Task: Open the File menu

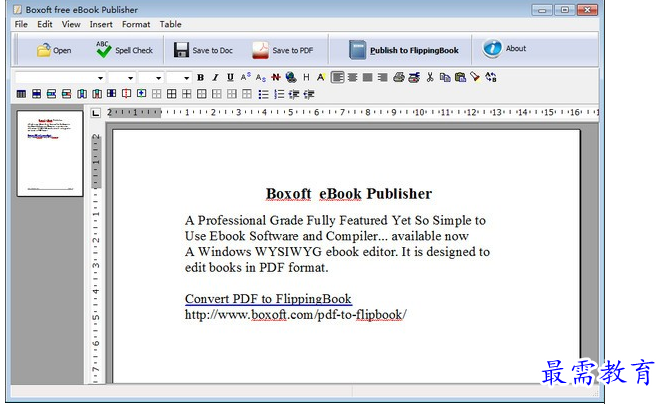Action: tap(21, 24)
